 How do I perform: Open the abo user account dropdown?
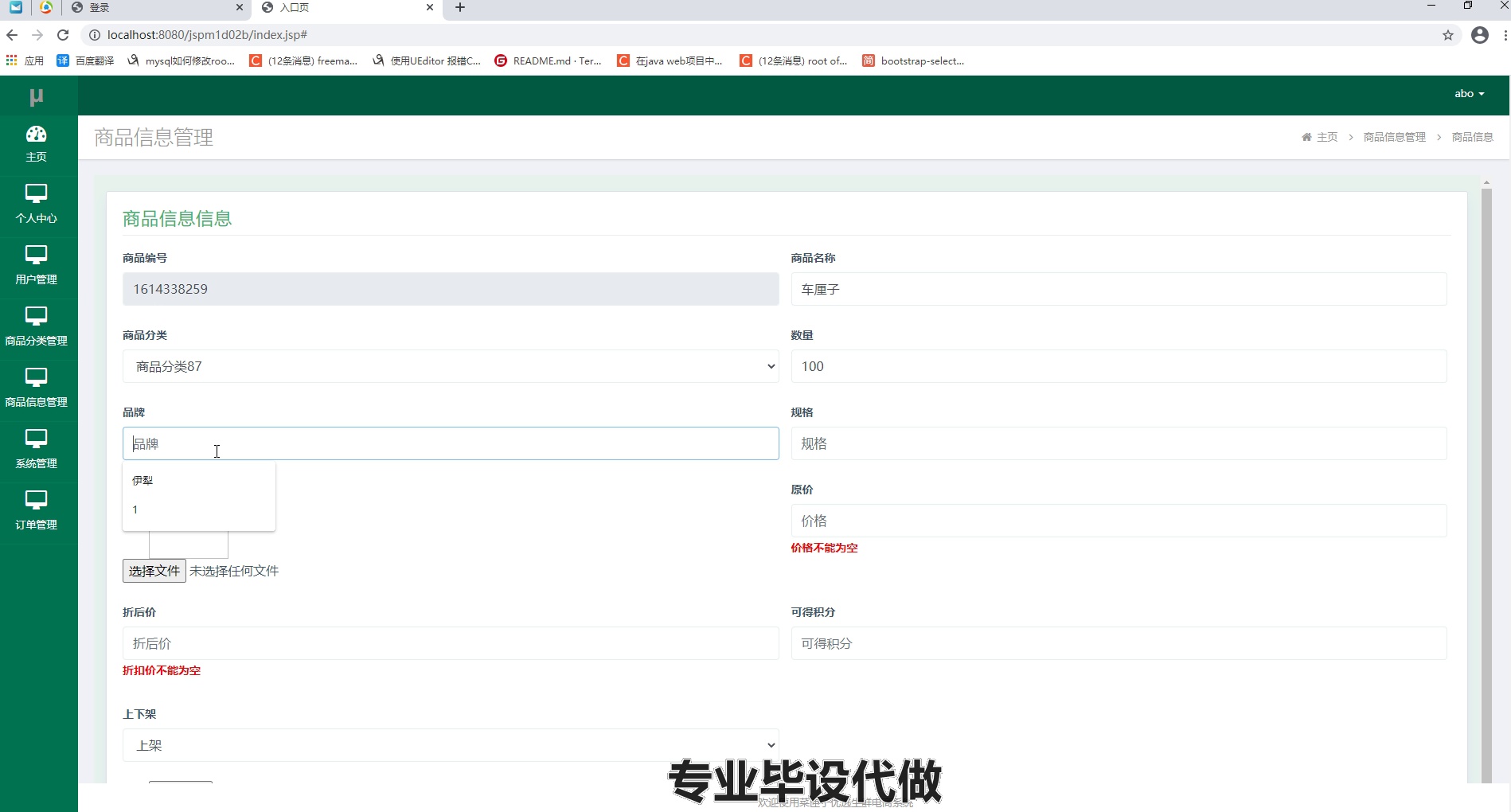coord(1469,93)
